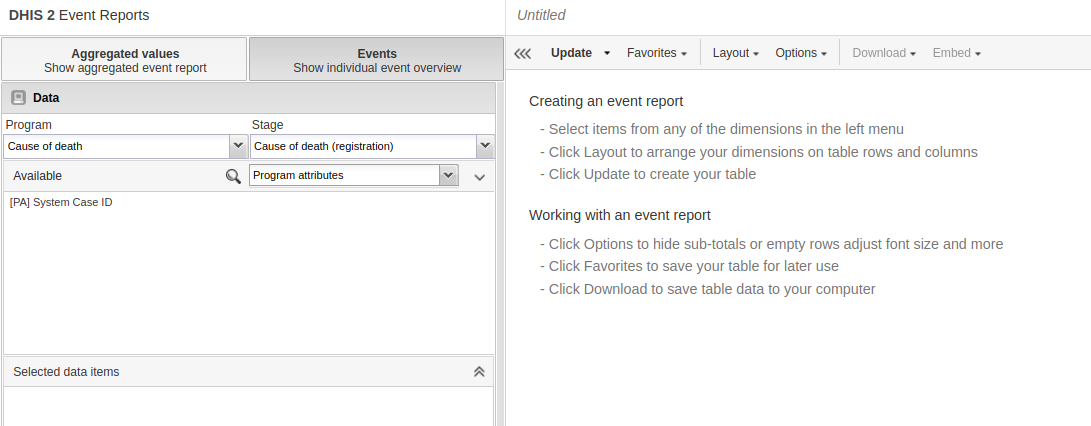Collapse Selected data items with double chevron
1091x426 pixels.
tap(479, 372)
